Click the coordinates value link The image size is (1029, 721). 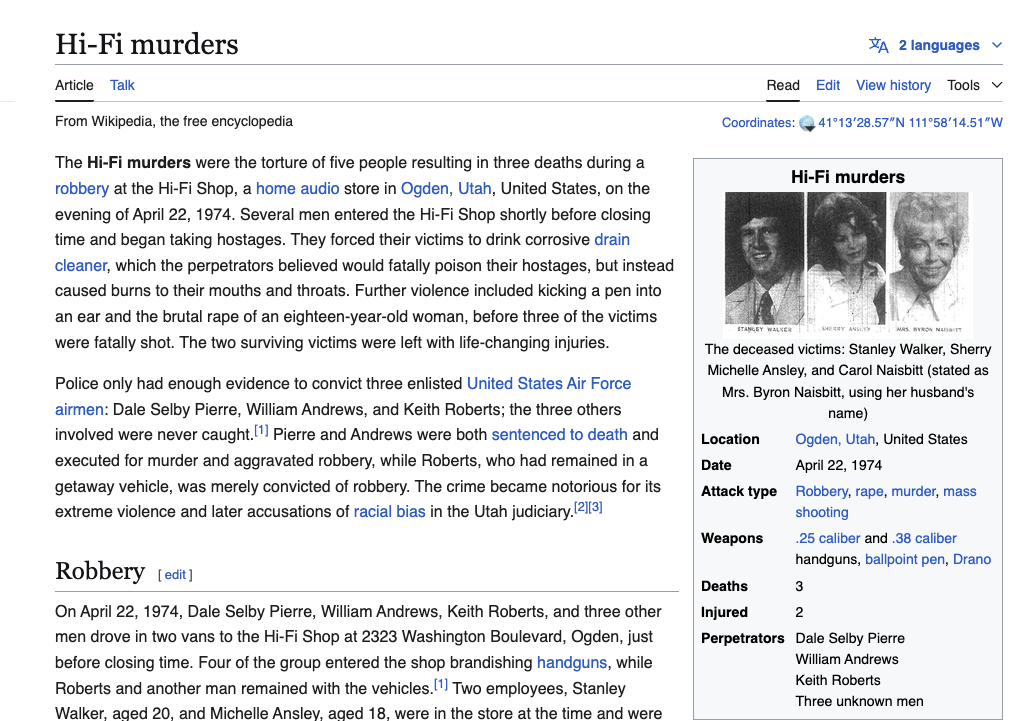pos(910,123)
